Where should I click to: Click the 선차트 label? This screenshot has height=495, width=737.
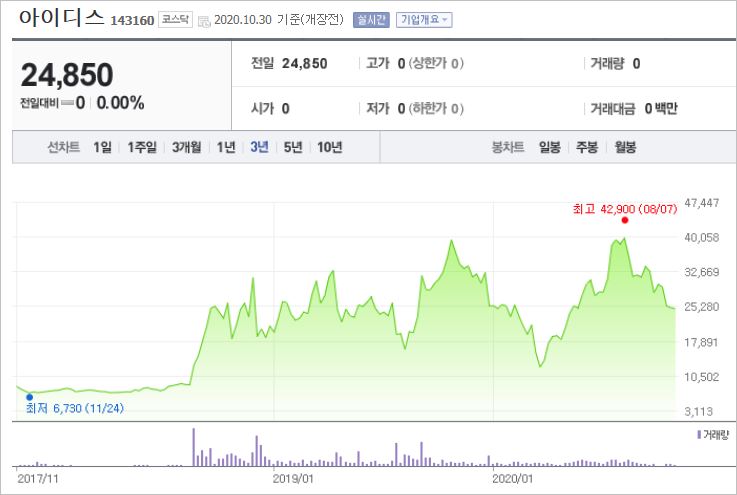(x=63, y=147)
